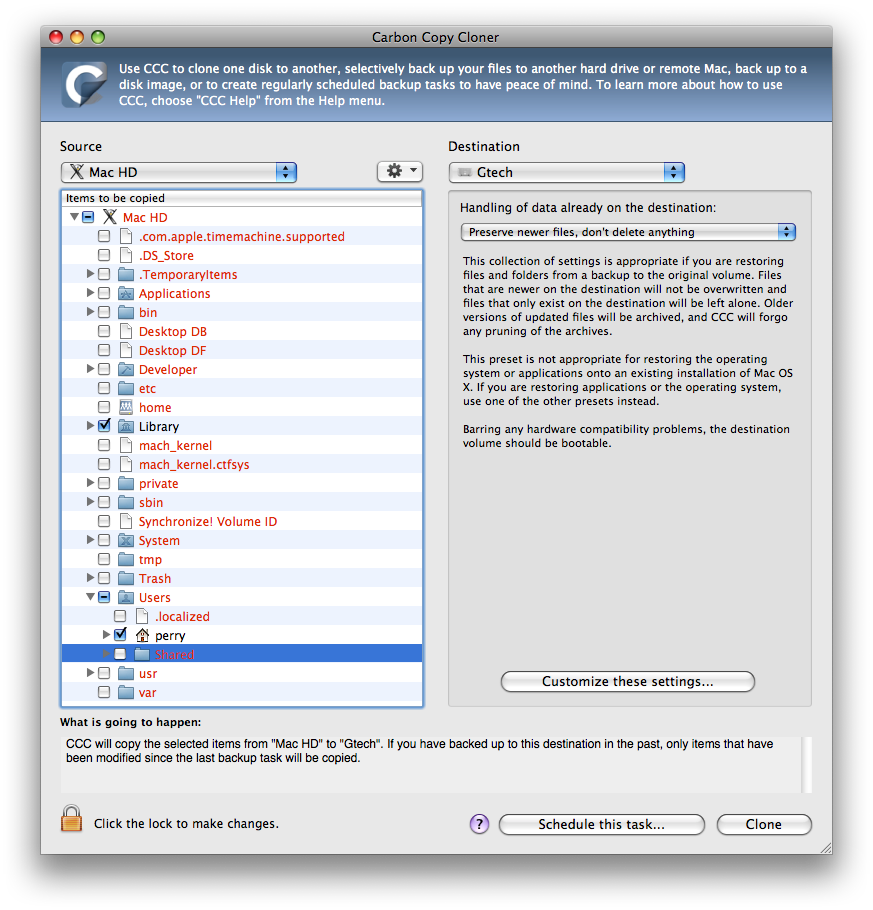Check the .localized checkbox
873x910 pixels.
(x=120, y=616)
